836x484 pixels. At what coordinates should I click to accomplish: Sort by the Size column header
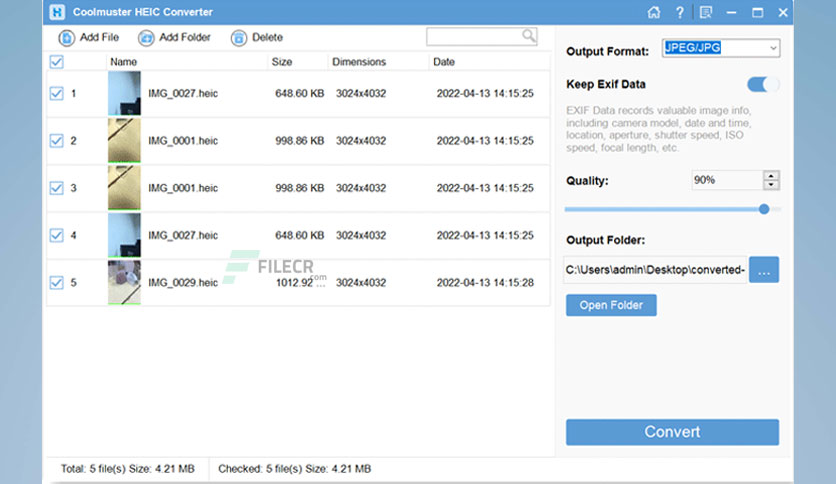pos(282,62)
